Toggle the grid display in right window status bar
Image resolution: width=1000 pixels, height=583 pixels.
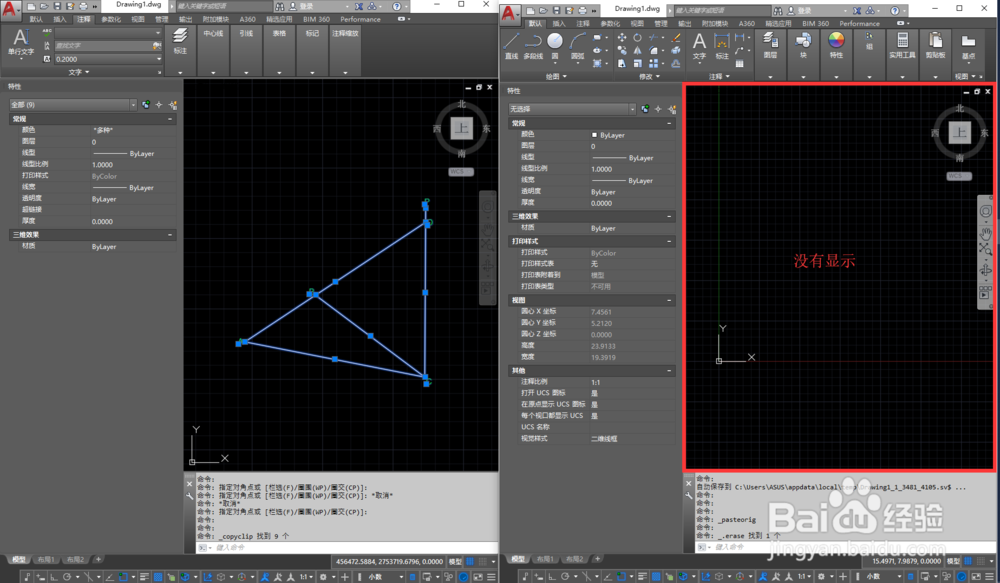pos(969,561)
